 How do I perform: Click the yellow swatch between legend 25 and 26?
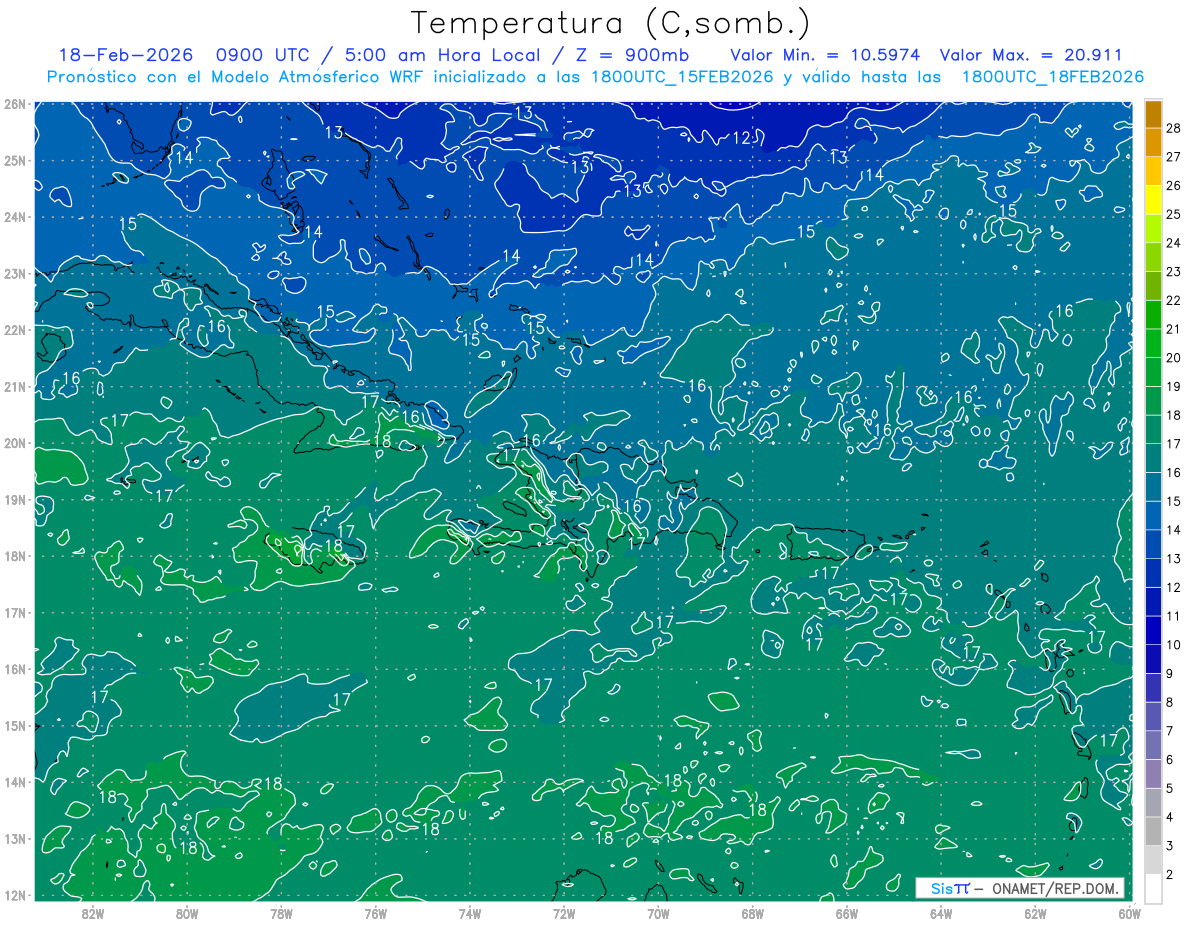[1153, 200]
